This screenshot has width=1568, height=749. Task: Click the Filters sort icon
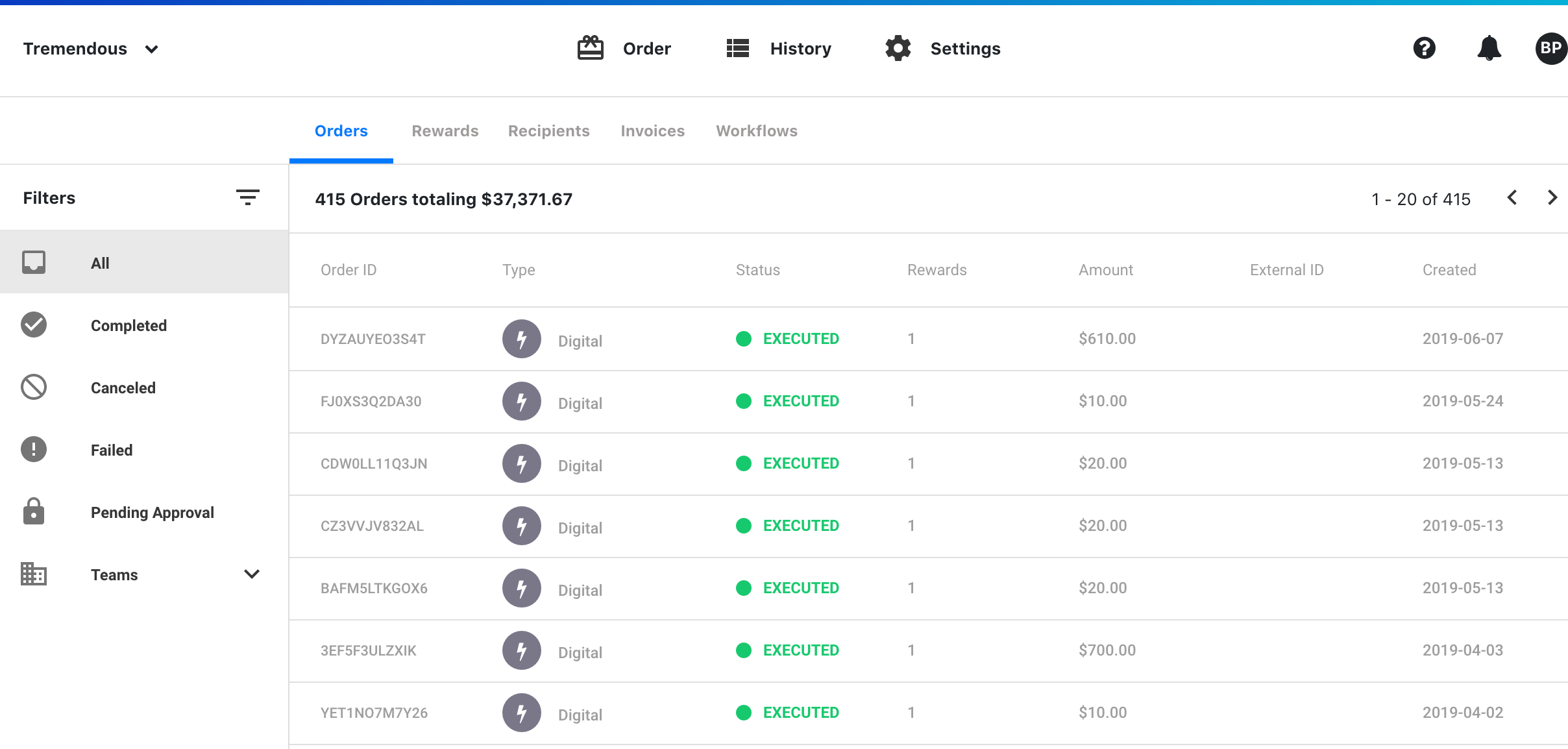pyautogui.click(x=248, y=197)
